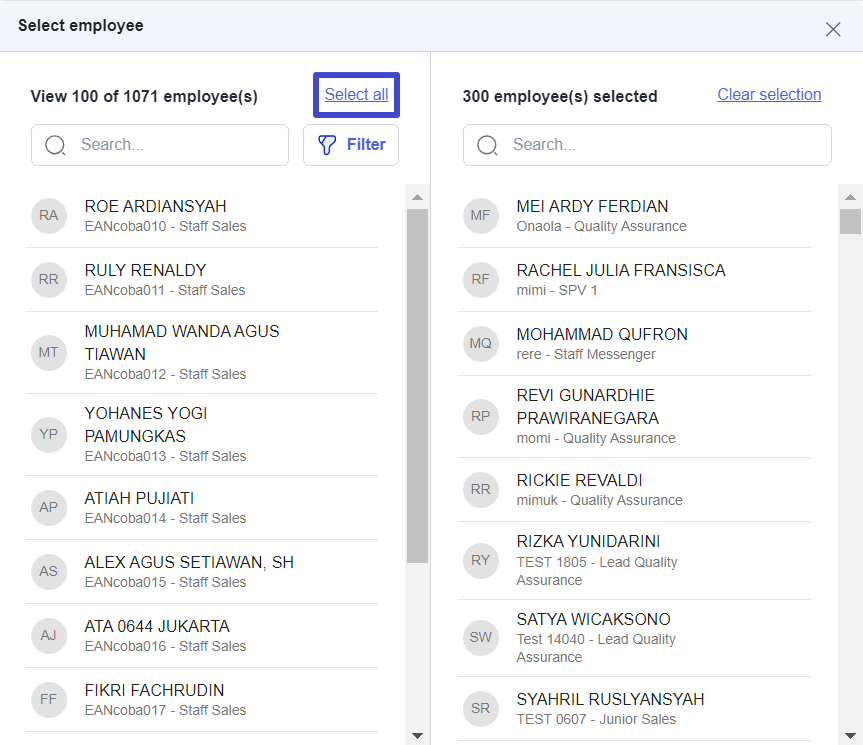Click the SW avatar for Satya Wicaksono
Image resolution: width=863 pixels, height=745 pixels.
pos(481,637)
